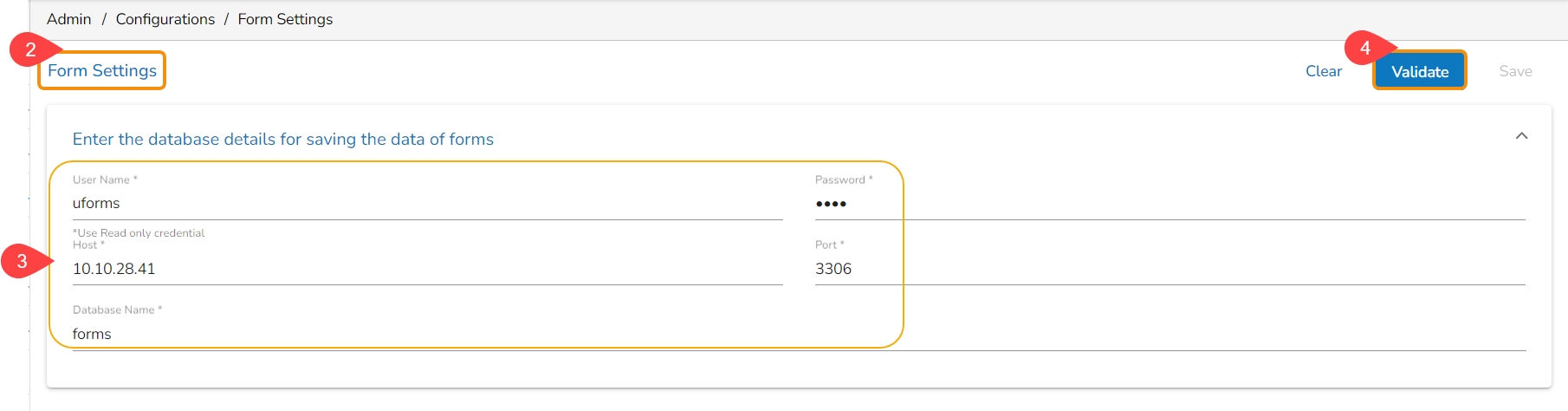Viewport: 1568px width, 411px height.
Task: Click the highlighted Form Settings page heading
Action: [102, 70]
